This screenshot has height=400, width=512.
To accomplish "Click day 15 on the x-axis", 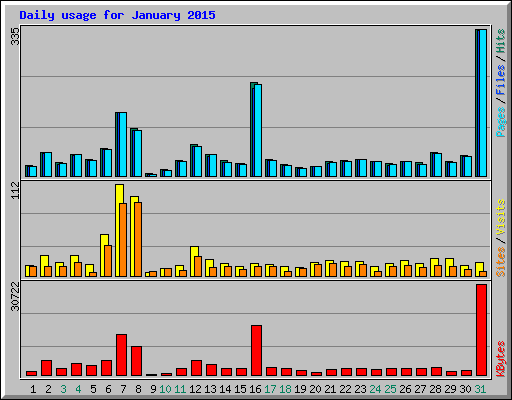I will pyautogui.click(x=240, y=389).
